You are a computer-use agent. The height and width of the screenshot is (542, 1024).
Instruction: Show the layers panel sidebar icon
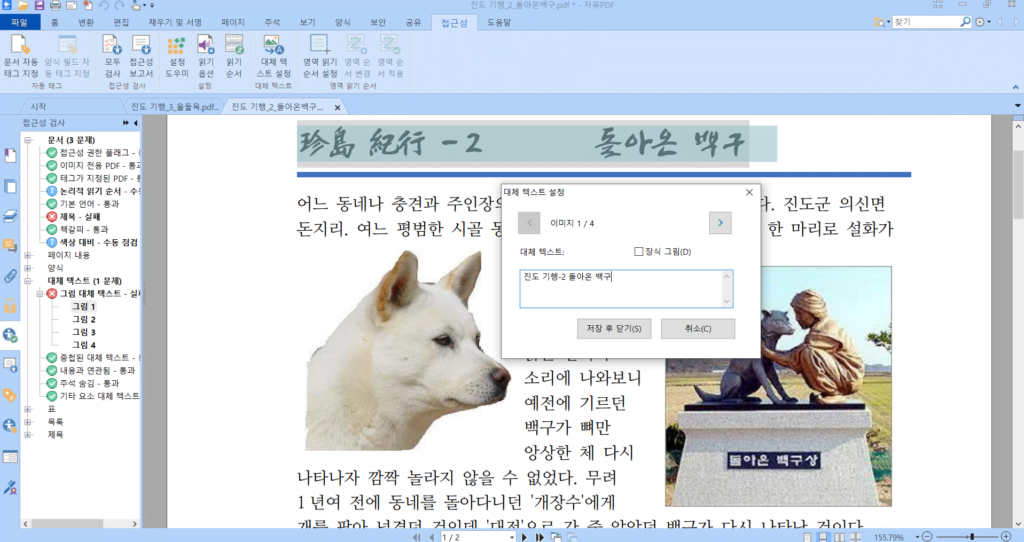[x=10, y=216]
